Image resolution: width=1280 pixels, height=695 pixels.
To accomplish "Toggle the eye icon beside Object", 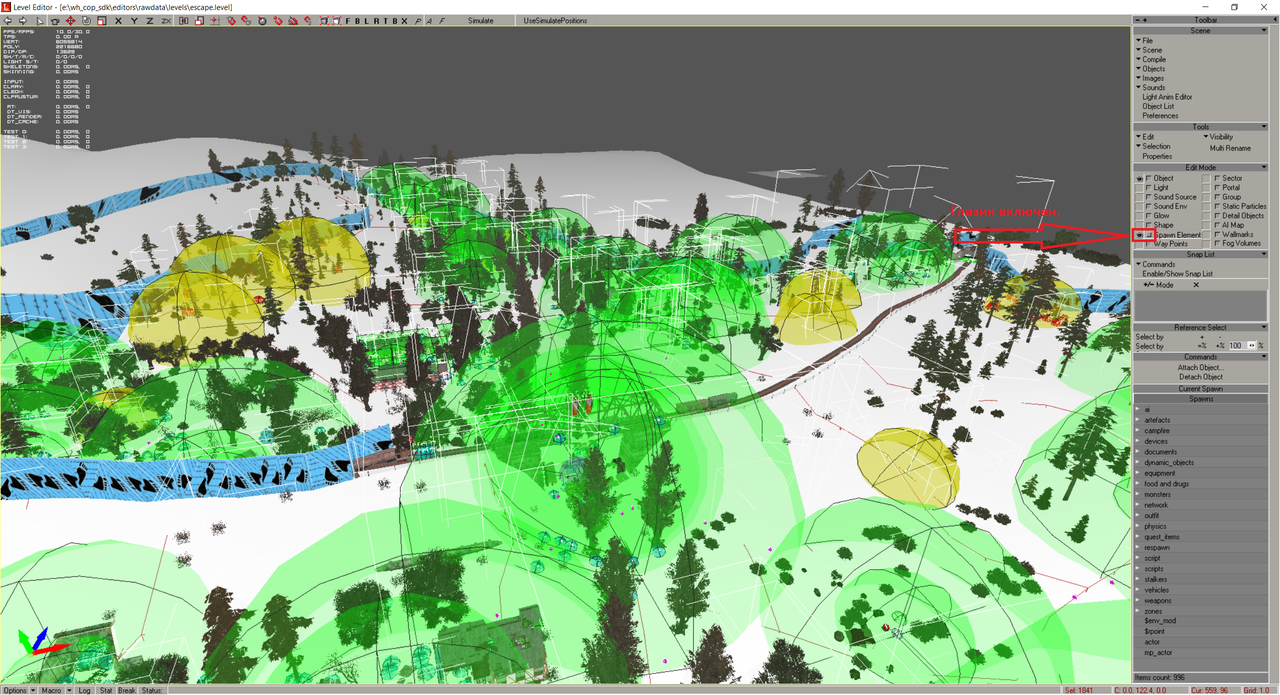I will 1139,179.
